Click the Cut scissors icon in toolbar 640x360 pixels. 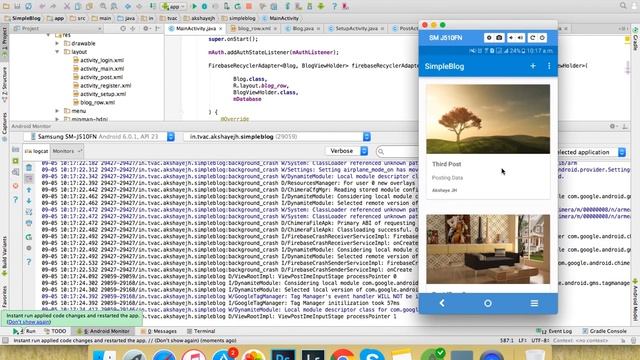[67, 6]
